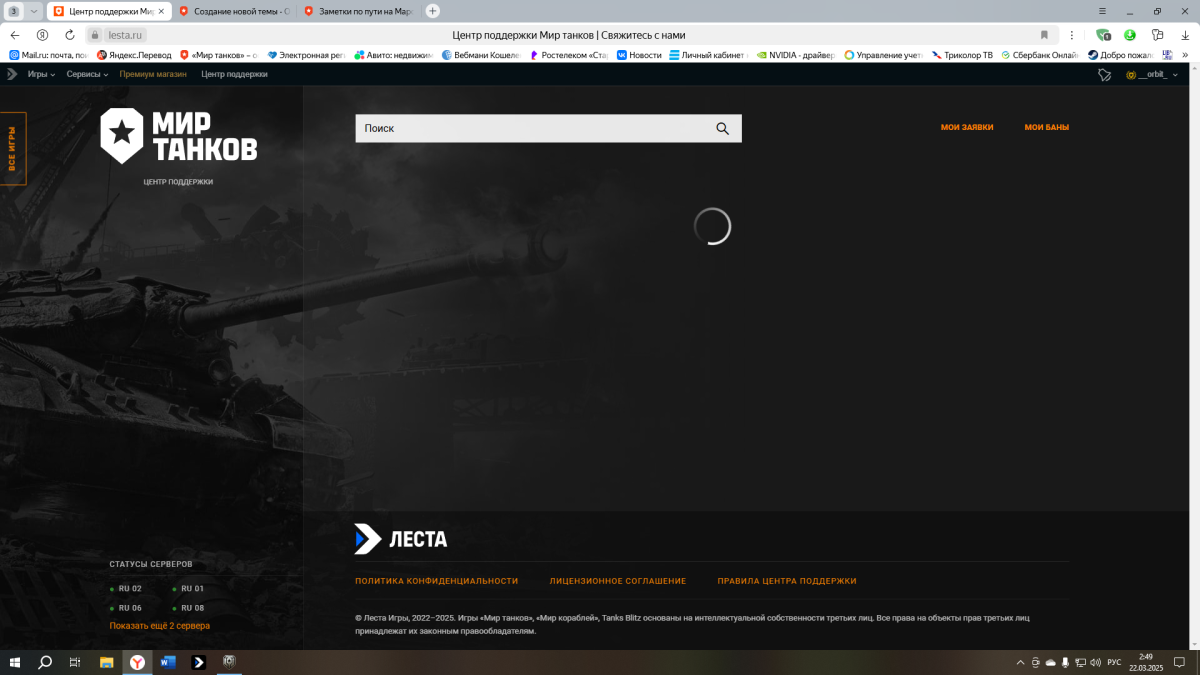Screen dimensions: 1200x675
Task: Reload the page with the refresh icon
Action: 70,34
